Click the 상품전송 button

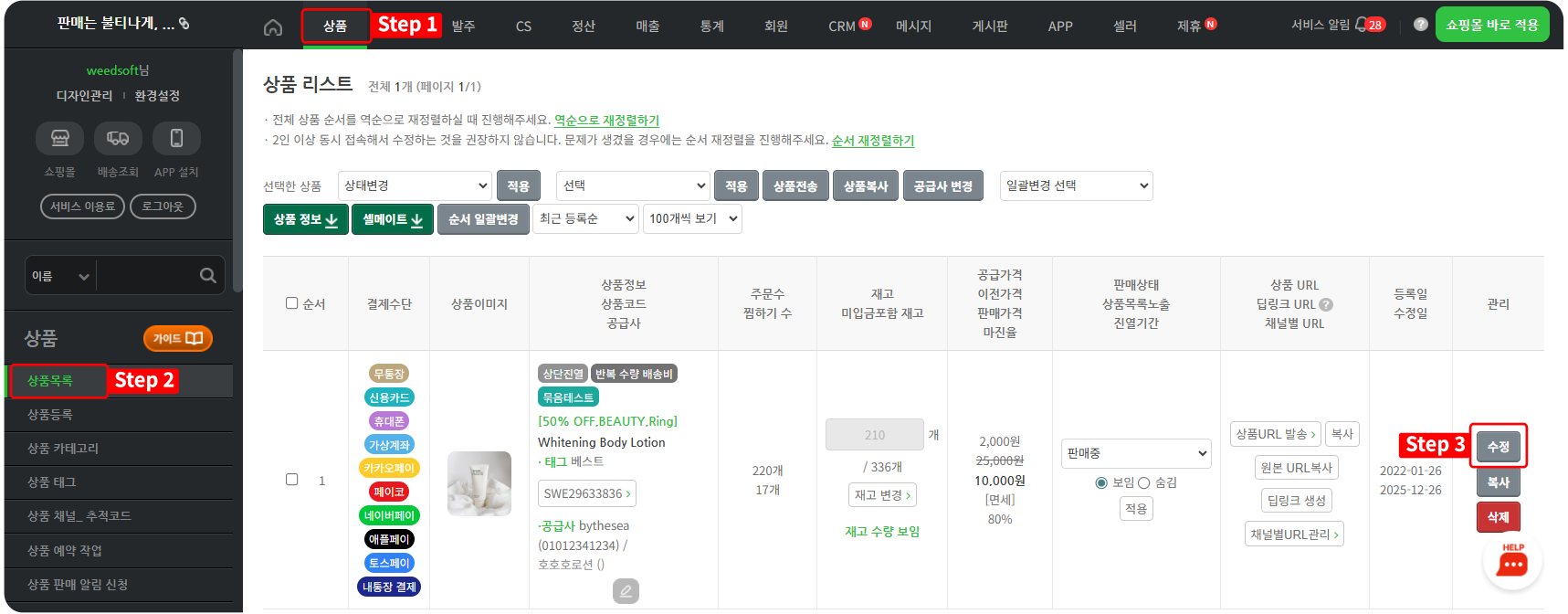pyautogui.click(x=795, y=185)
